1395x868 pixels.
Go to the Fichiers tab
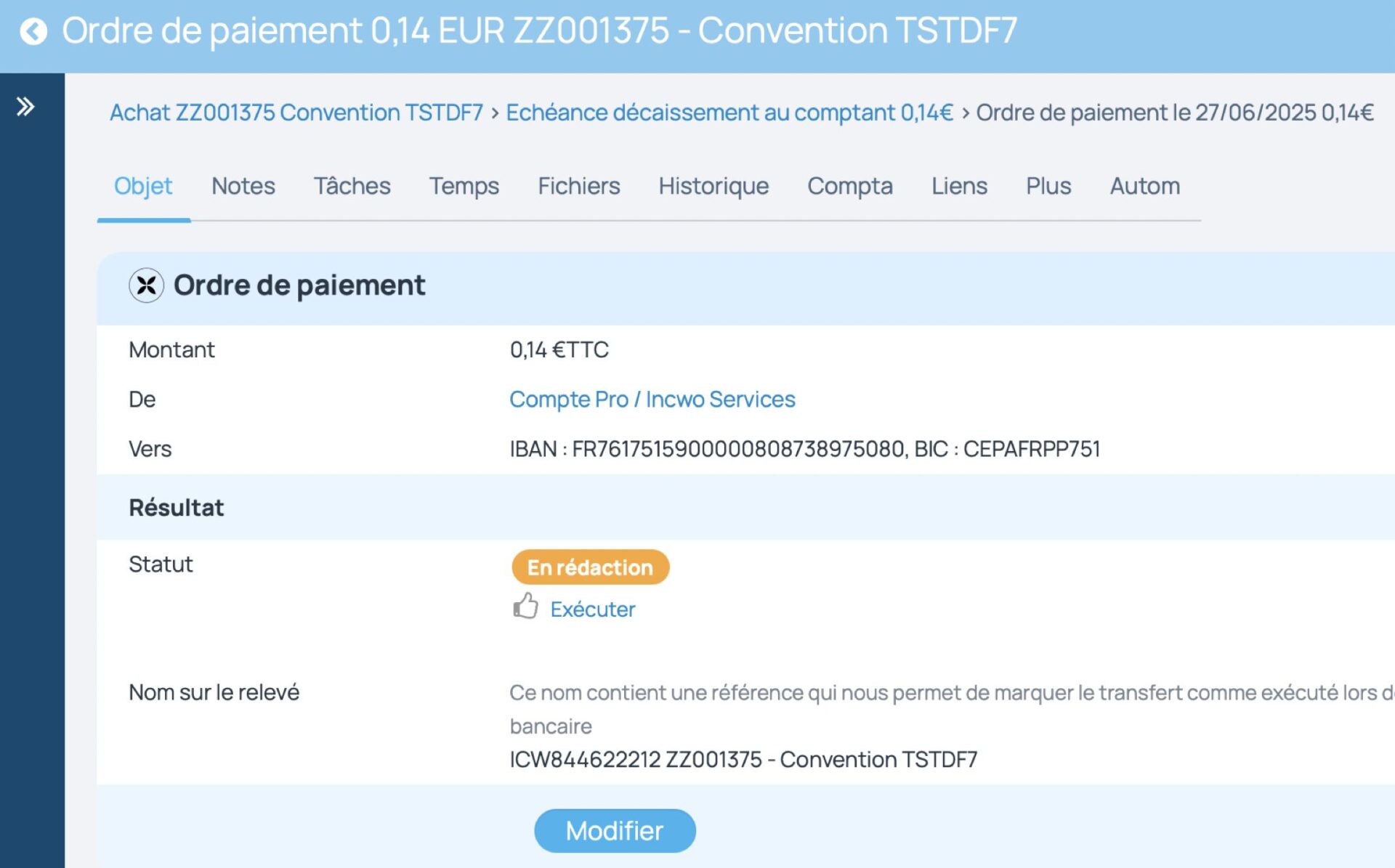coord(578,186)
